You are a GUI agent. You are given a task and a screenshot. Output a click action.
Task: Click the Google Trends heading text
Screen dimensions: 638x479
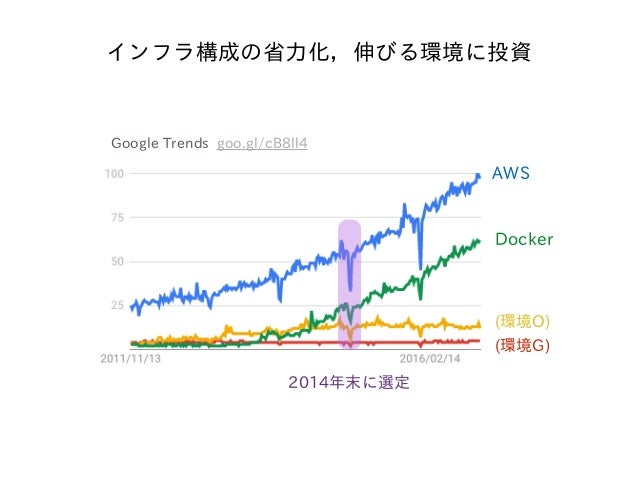[160, 144]
